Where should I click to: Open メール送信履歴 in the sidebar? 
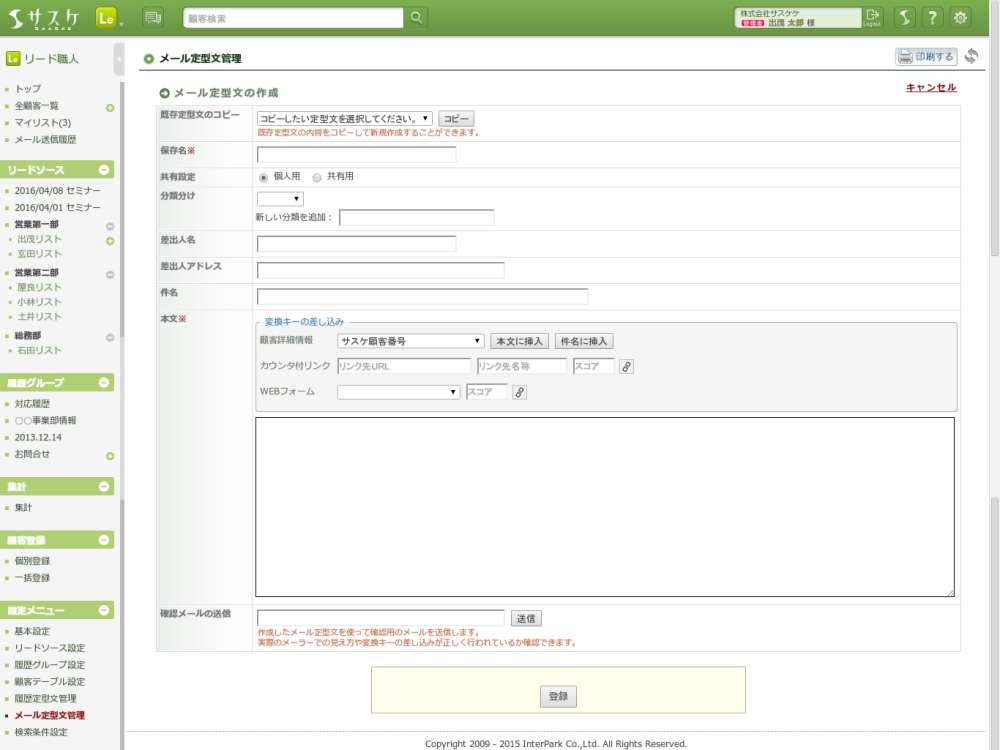point(45,139)
